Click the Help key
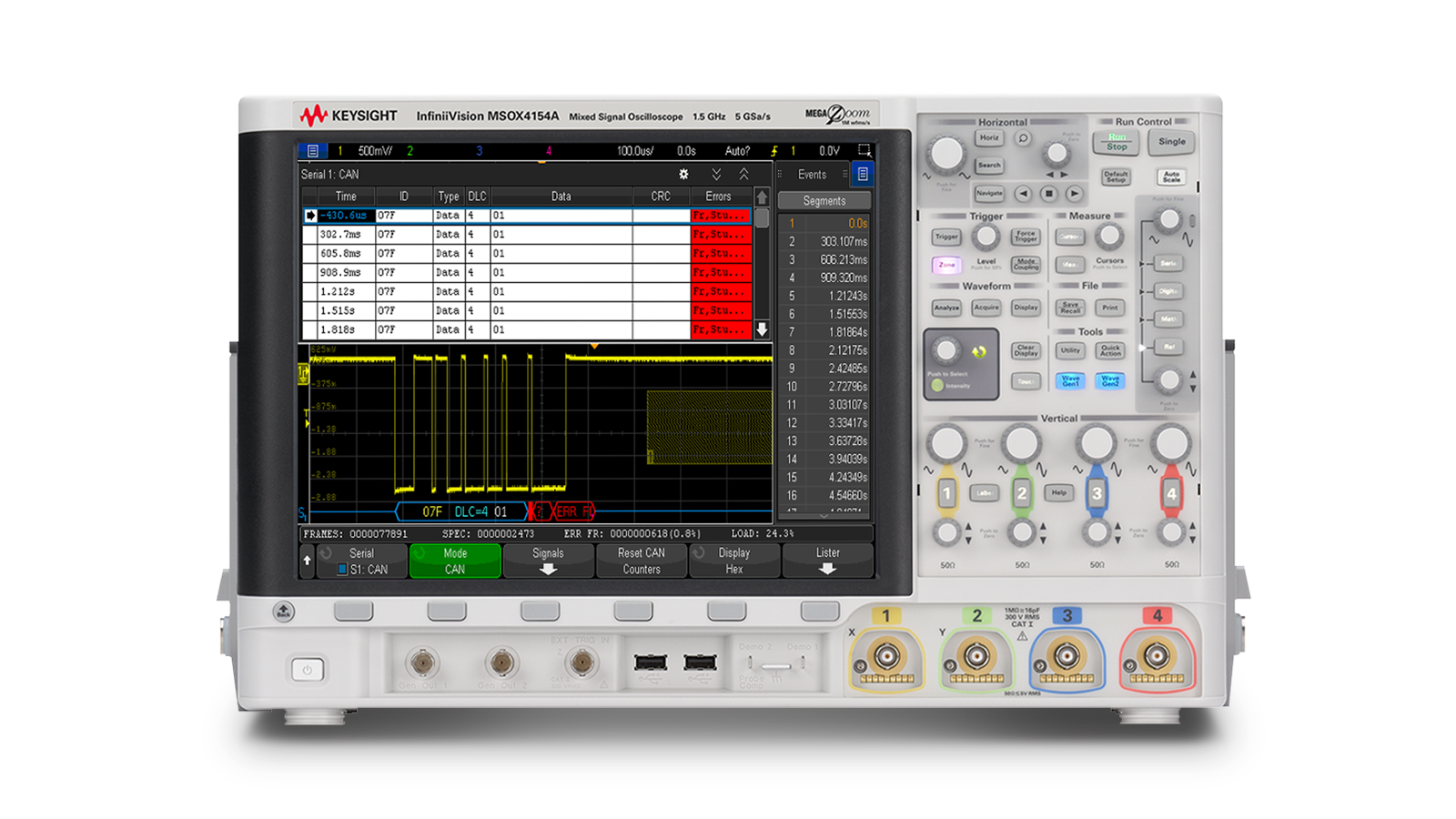The image size is (1456, 819). pos(1059,493)
